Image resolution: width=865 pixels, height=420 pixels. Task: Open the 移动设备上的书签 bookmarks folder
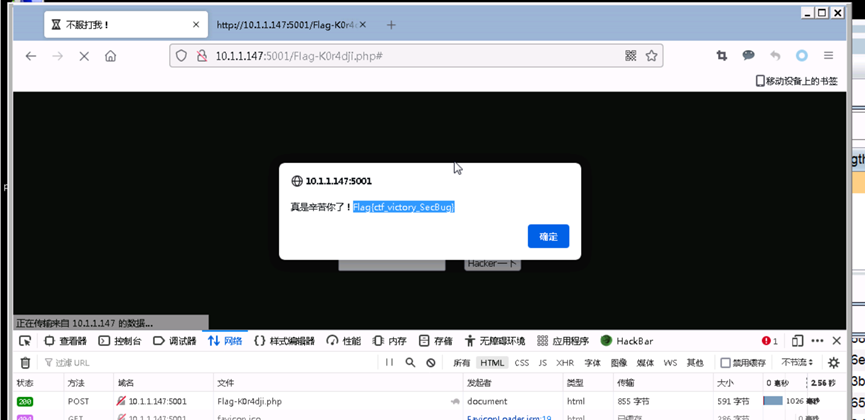point(797,81)
